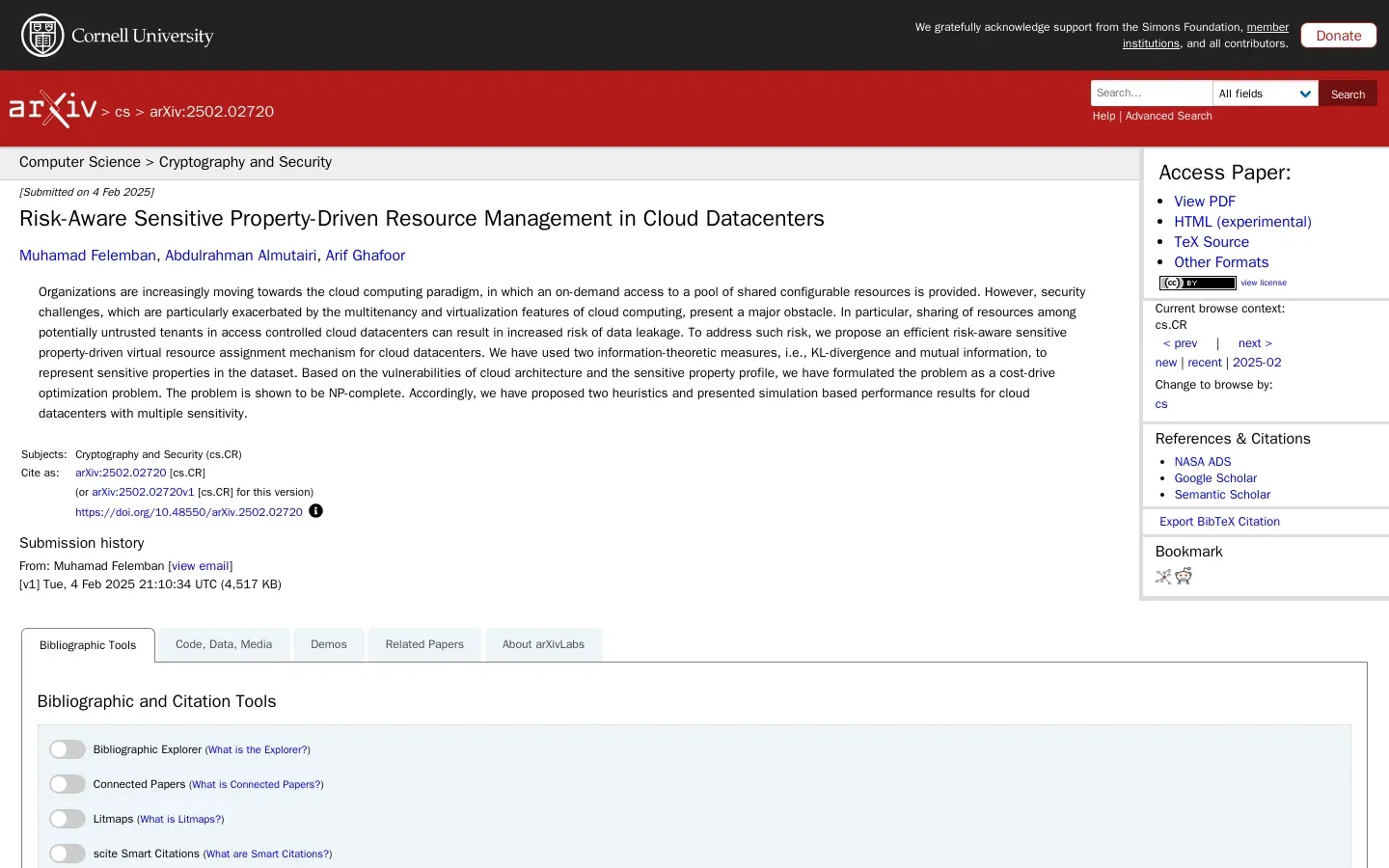Open the Other Formats link
The image size is (1389, 868).
pos(1221,262)
